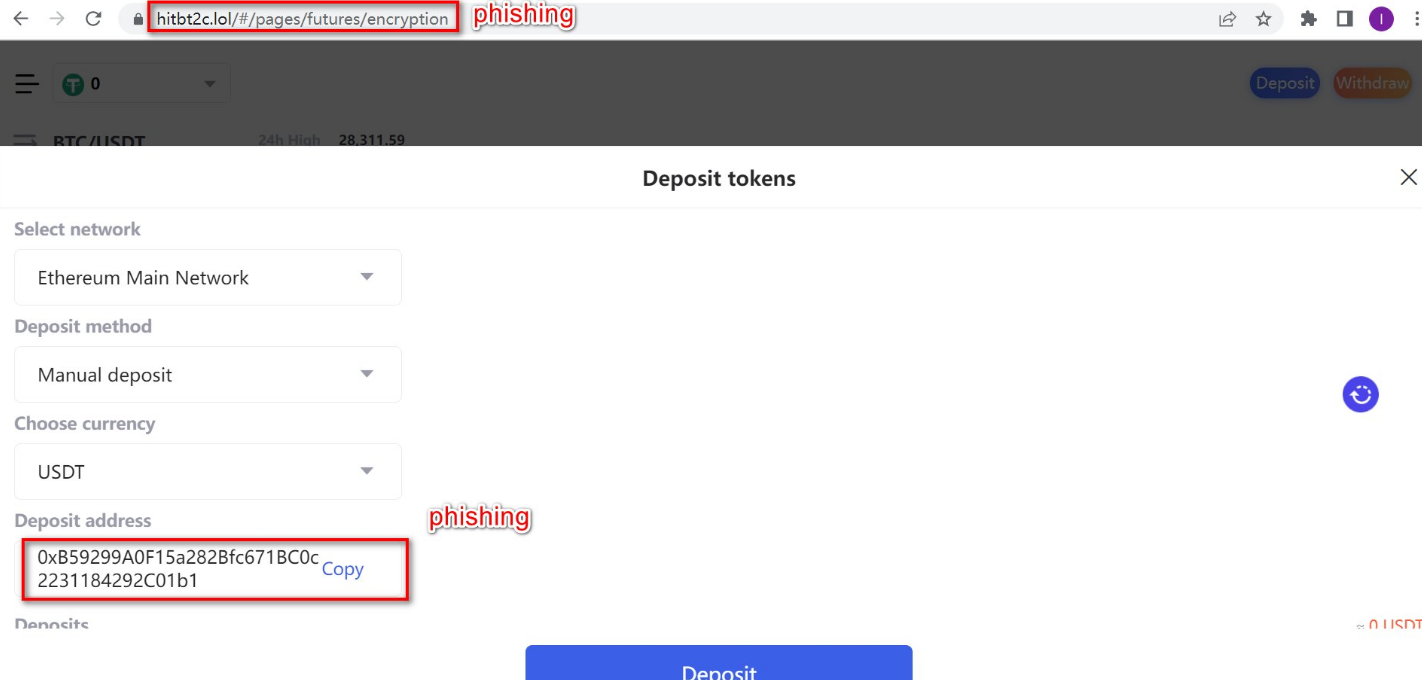Click the padlock site info icon
The height and width of the screenshot is (680, 1422).
pos(138,19)
